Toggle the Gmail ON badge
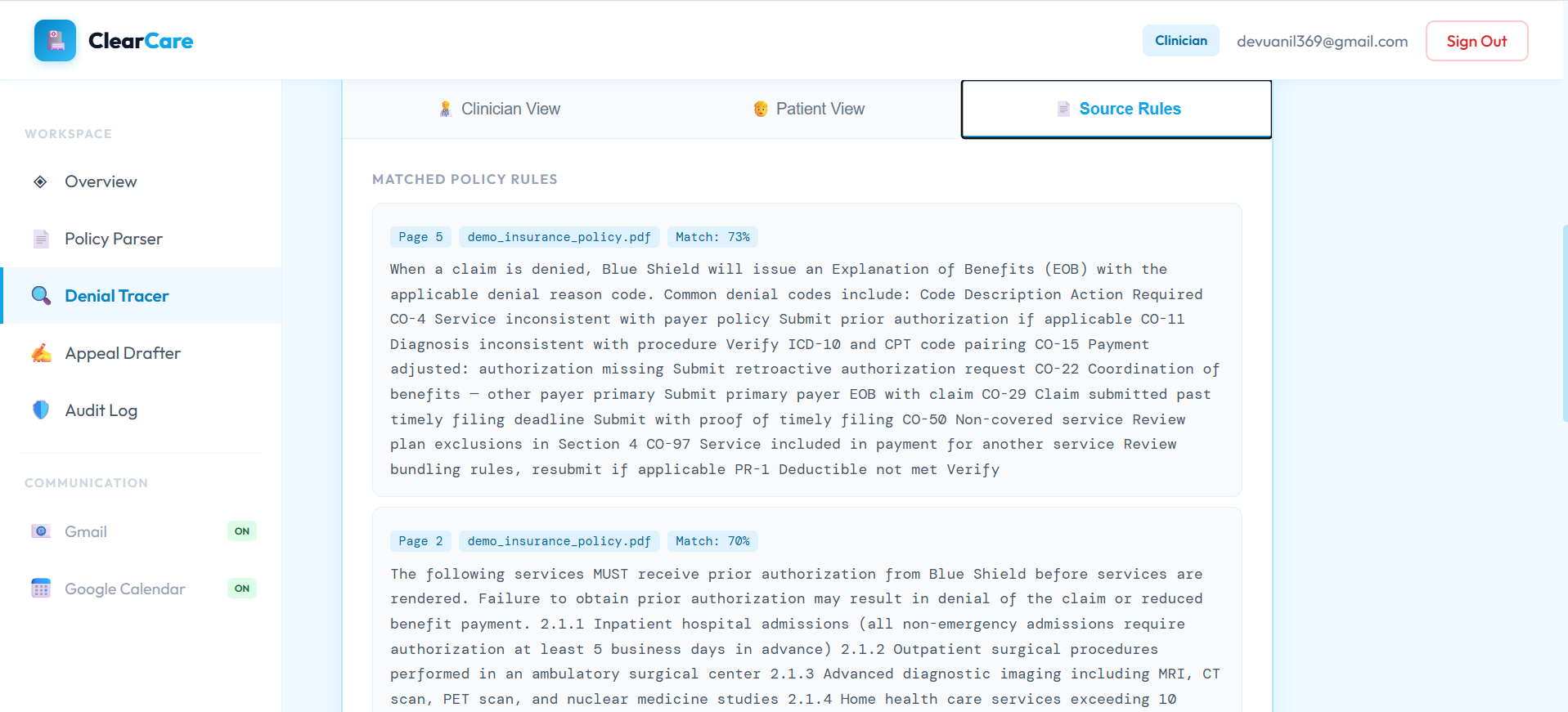 pyautogui.click(x=242, y=531)
